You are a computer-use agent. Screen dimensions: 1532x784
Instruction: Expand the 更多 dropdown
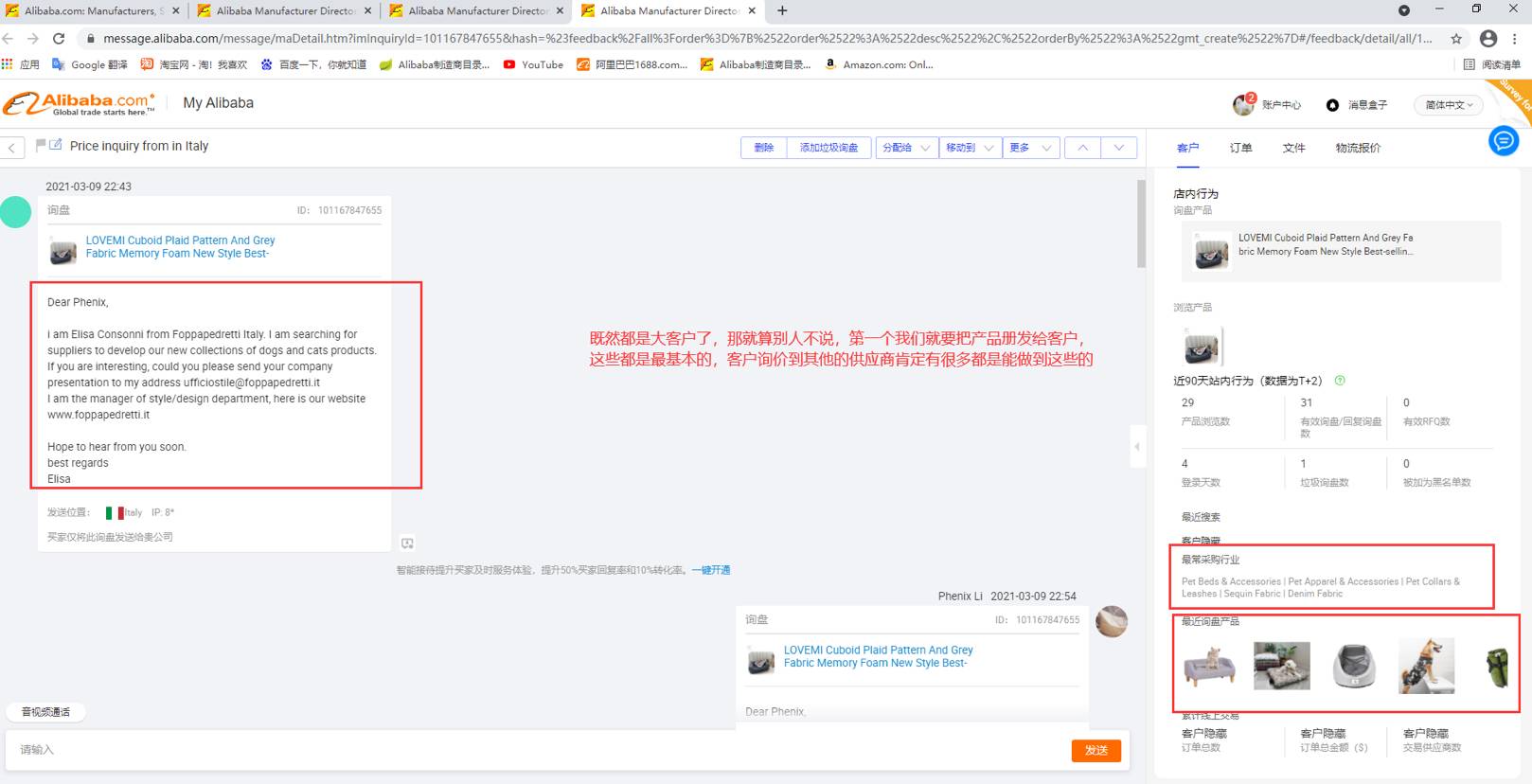(1031, 148)
